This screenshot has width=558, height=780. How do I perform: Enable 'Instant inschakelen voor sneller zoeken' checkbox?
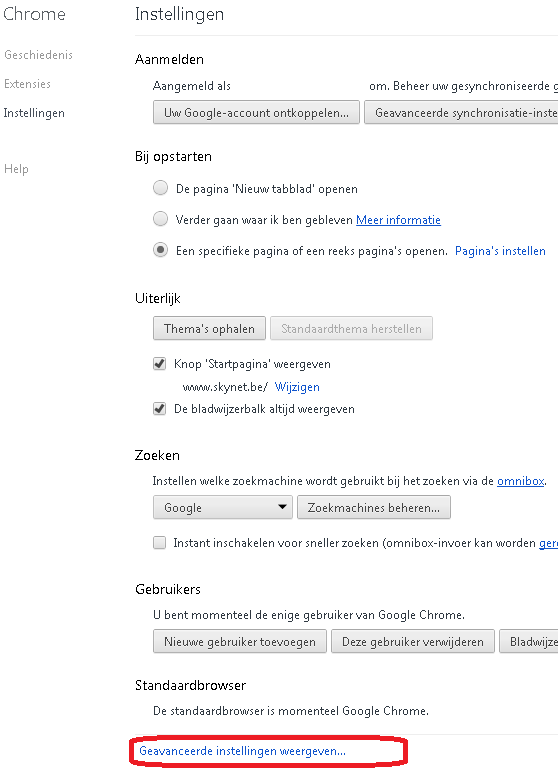click(x=159, y=542)
